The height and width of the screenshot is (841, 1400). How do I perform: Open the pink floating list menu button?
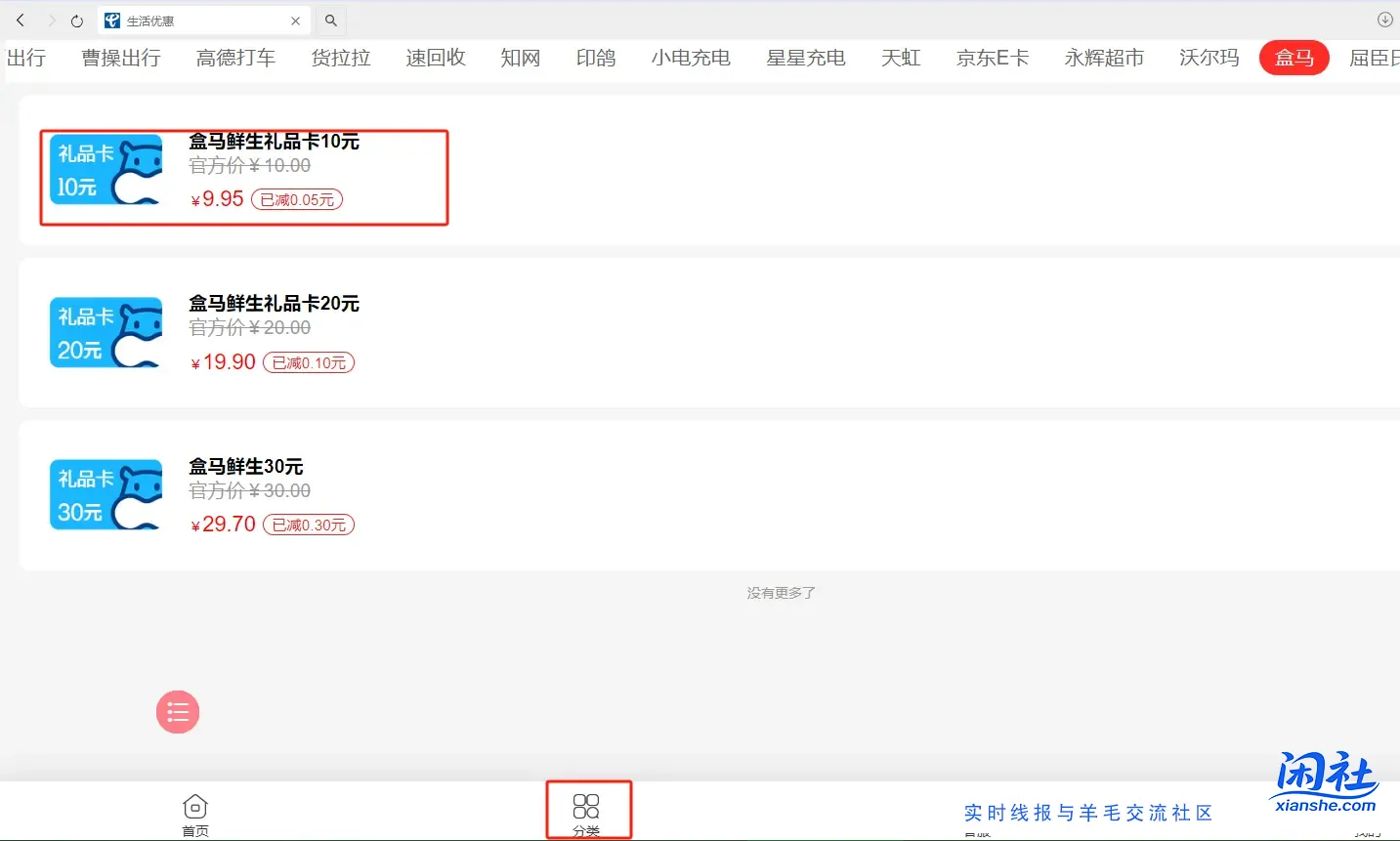(177, 712)
